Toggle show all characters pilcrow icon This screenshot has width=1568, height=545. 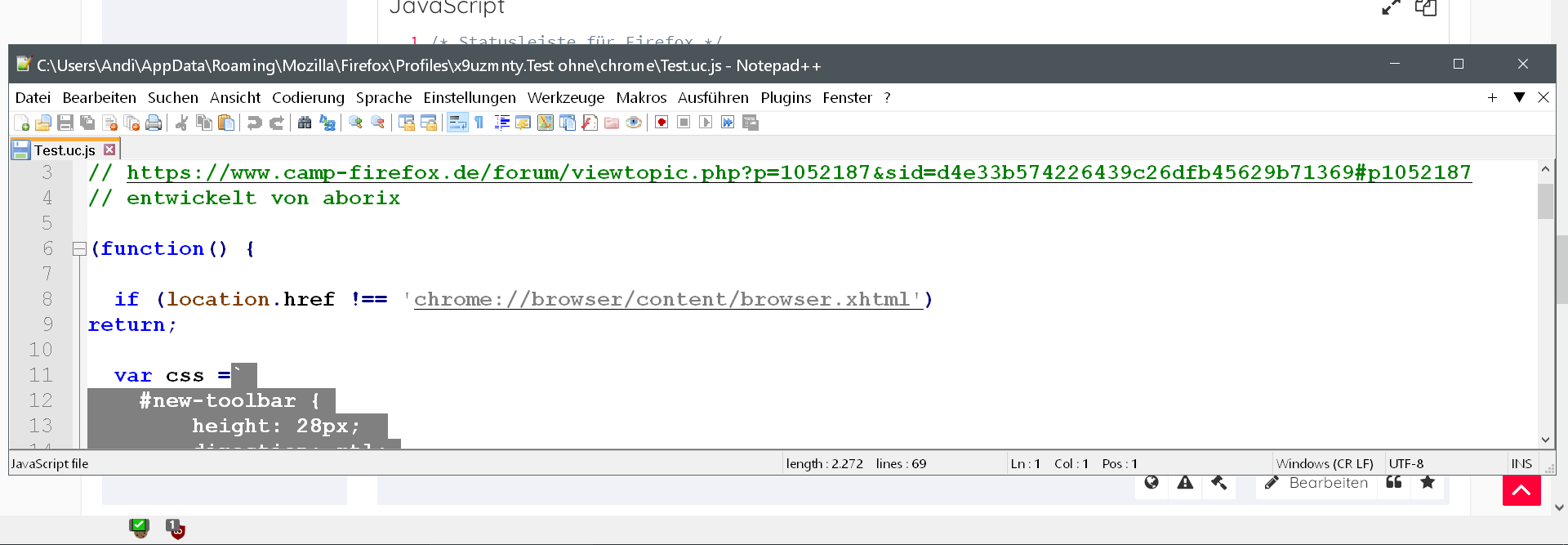point(479,123)
